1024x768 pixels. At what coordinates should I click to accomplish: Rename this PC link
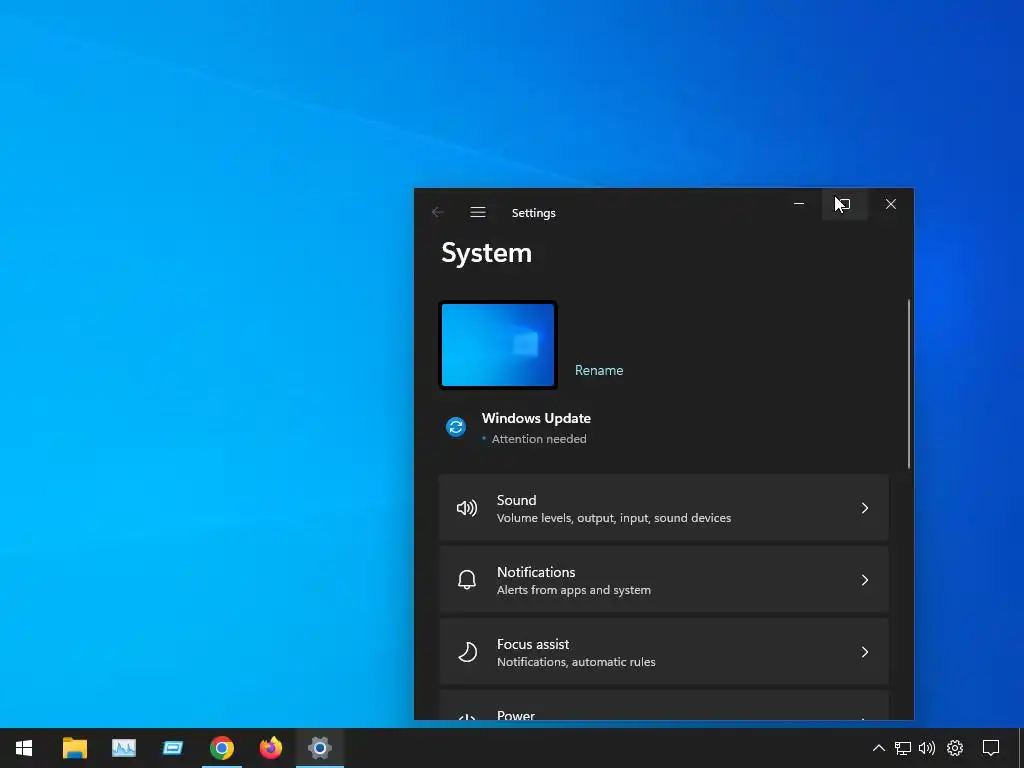(x=599, y=370)
